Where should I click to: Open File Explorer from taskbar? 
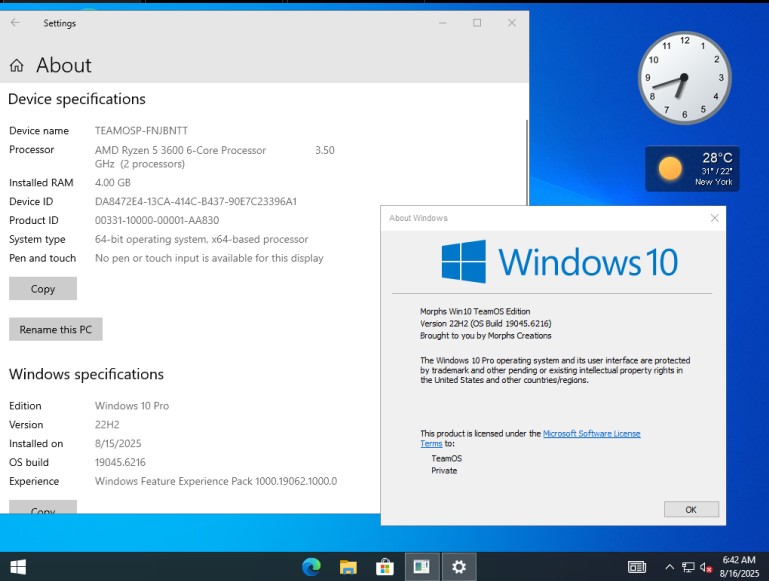348,567
